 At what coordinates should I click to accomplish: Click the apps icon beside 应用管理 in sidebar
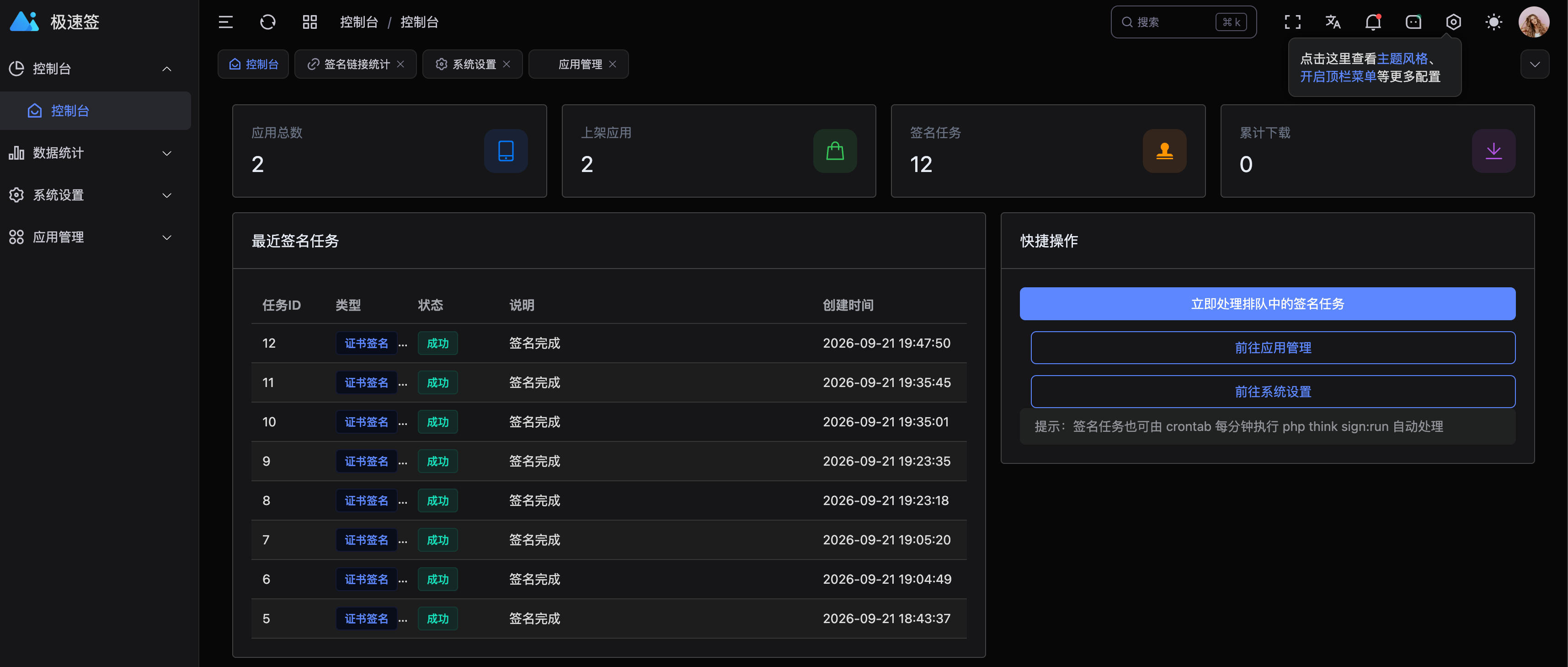tap(16, 237)
